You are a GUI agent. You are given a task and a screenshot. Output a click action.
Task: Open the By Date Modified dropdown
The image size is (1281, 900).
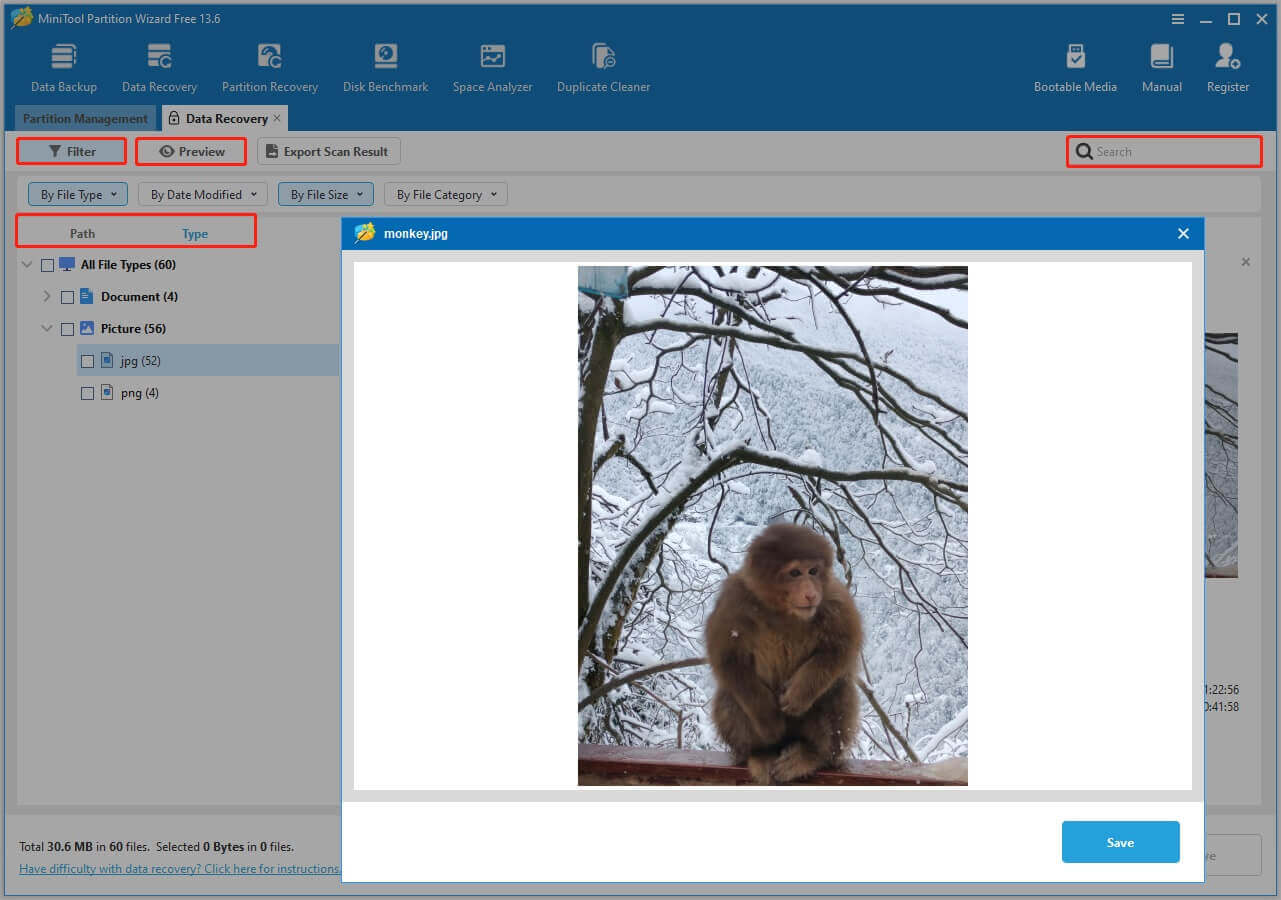coord(202,193)
